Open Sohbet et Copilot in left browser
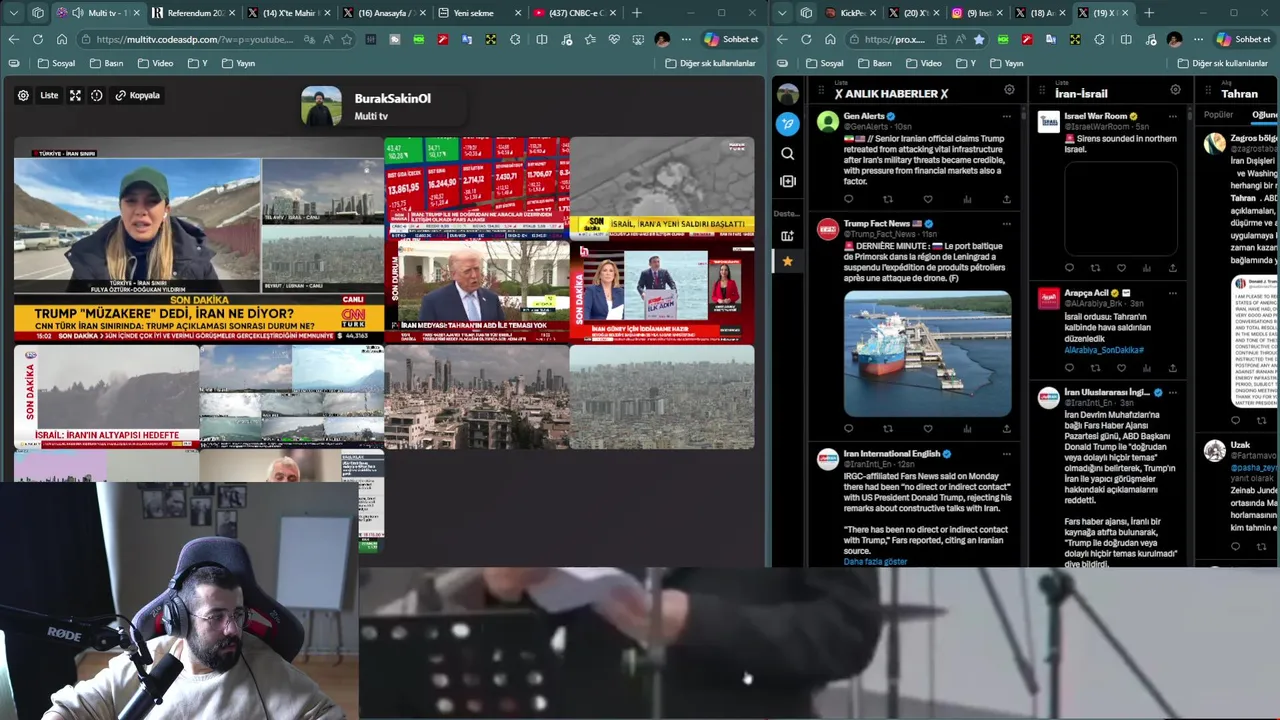Viewport: 1280px width, 720px height. click(x=731, y=39)
